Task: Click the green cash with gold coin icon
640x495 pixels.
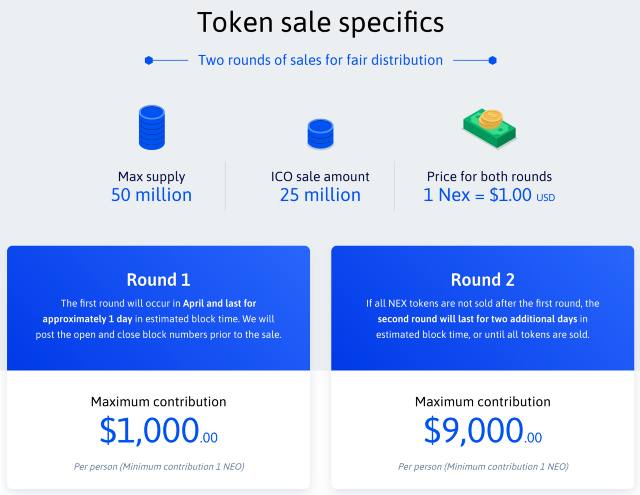Action: 489,128
